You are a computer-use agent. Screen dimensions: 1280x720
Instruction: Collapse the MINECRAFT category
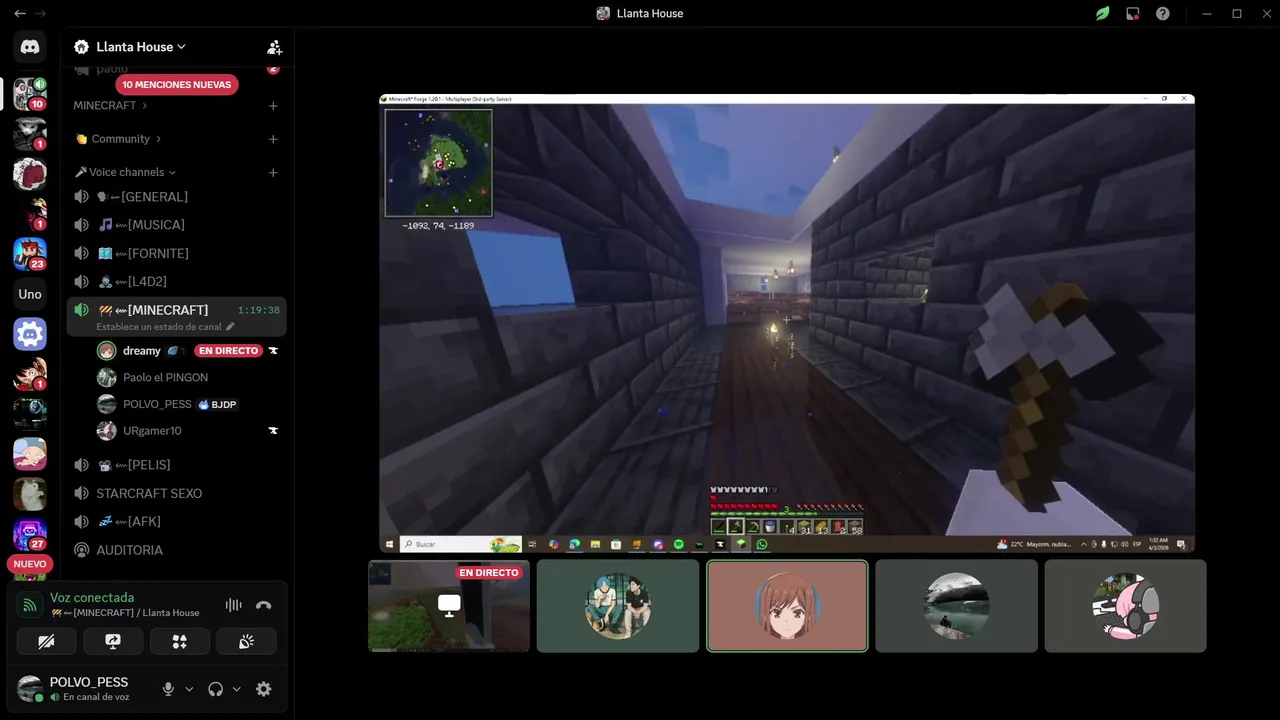tap(110, 106)
